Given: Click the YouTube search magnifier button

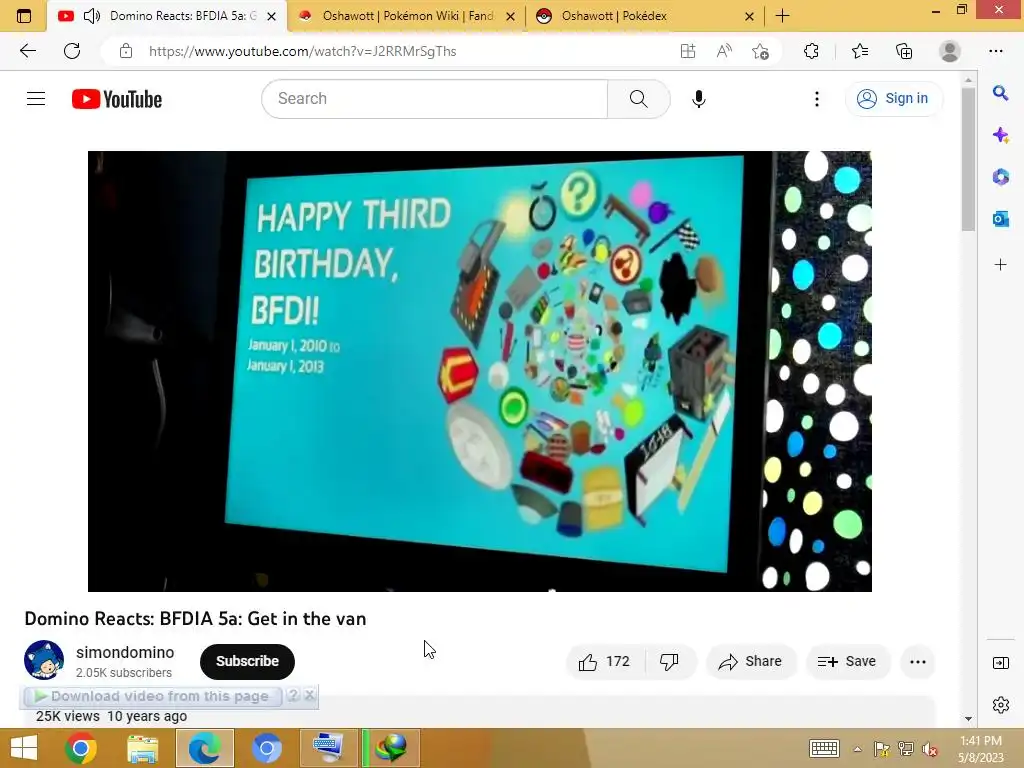Looking at the screenshot, I should [639, 99].
